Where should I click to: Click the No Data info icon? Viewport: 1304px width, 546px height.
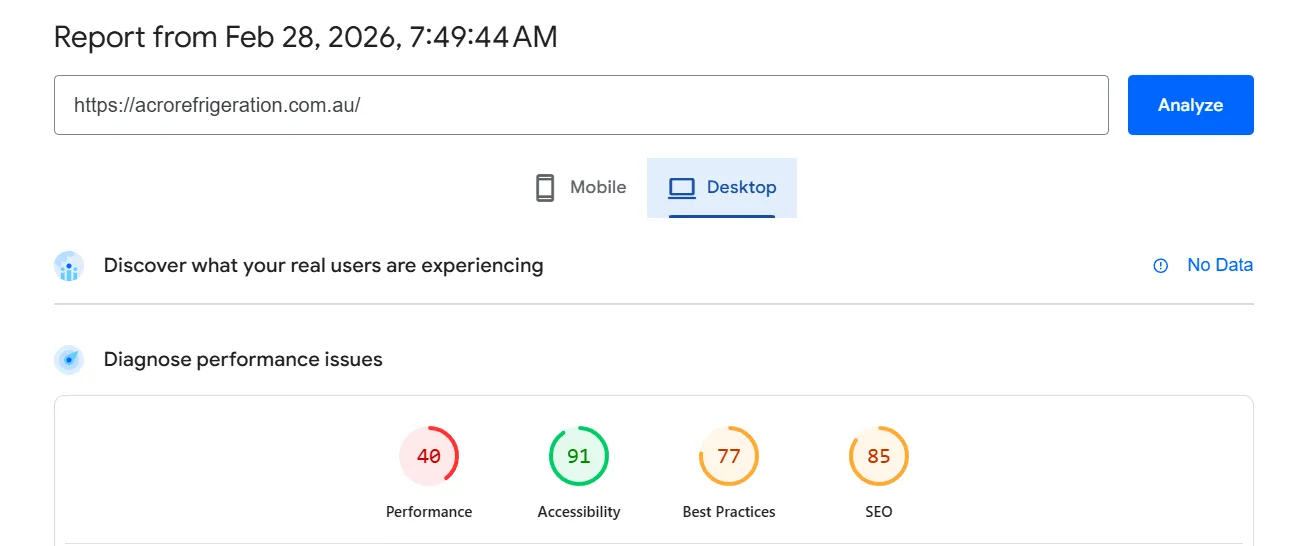[1161, 266]
